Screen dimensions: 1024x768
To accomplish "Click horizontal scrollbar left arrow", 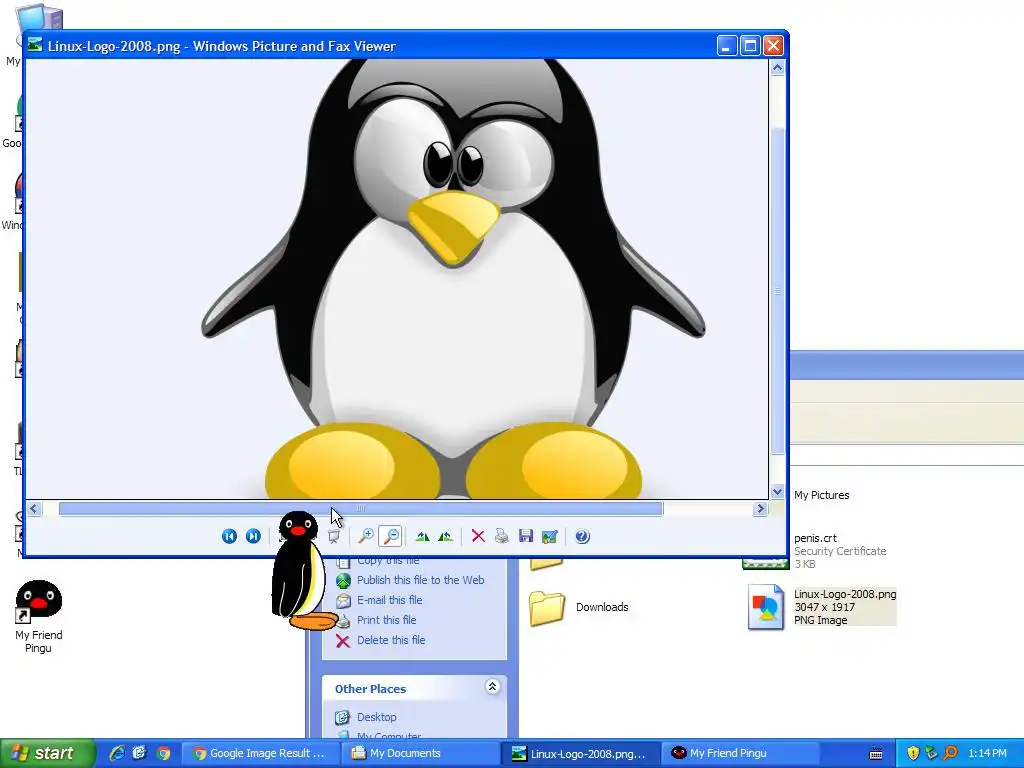I will pyautogui.click(x=34, y=509).
